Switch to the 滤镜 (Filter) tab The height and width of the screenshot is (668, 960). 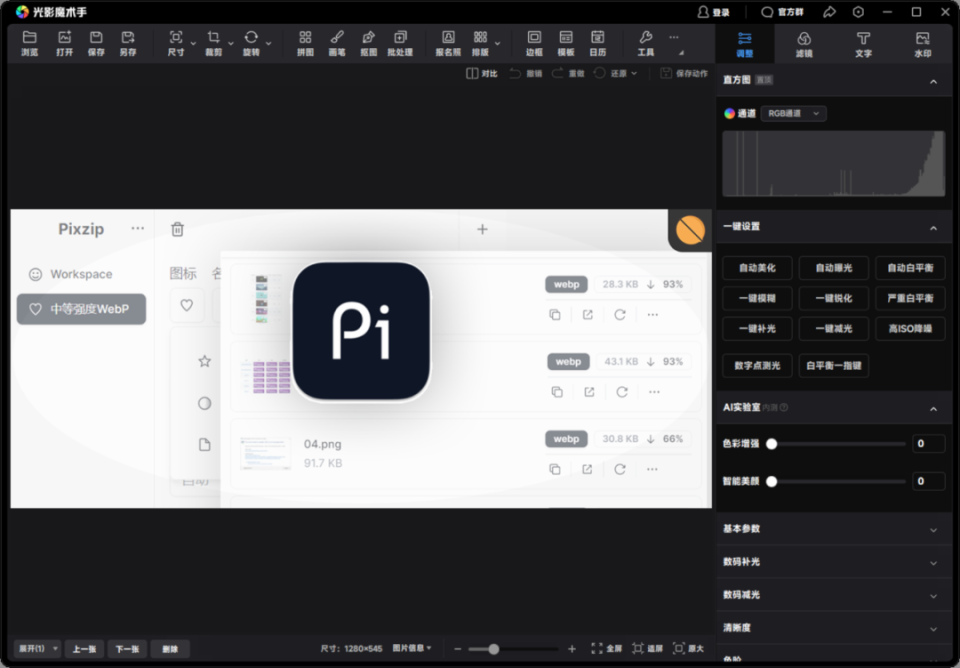(804, 44)
